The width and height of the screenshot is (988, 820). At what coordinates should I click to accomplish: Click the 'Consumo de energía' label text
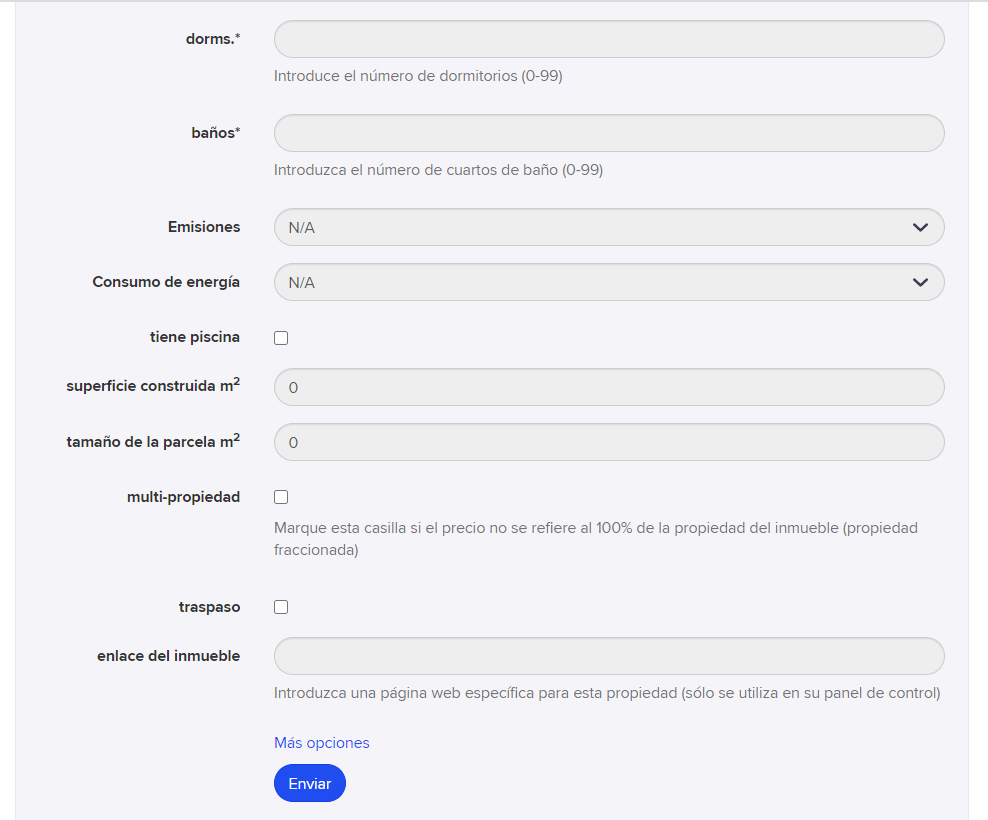tap(166, 282)
